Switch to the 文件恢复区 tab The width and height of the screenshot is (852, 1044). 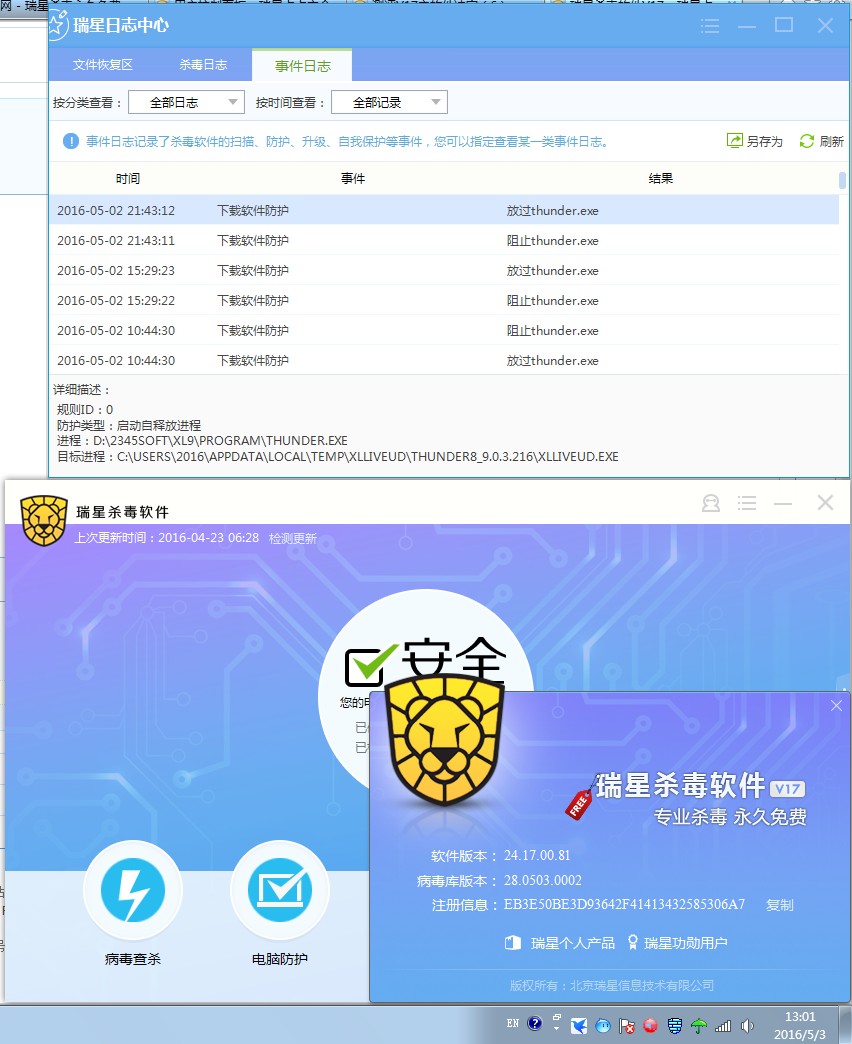(x=103, y=65)
